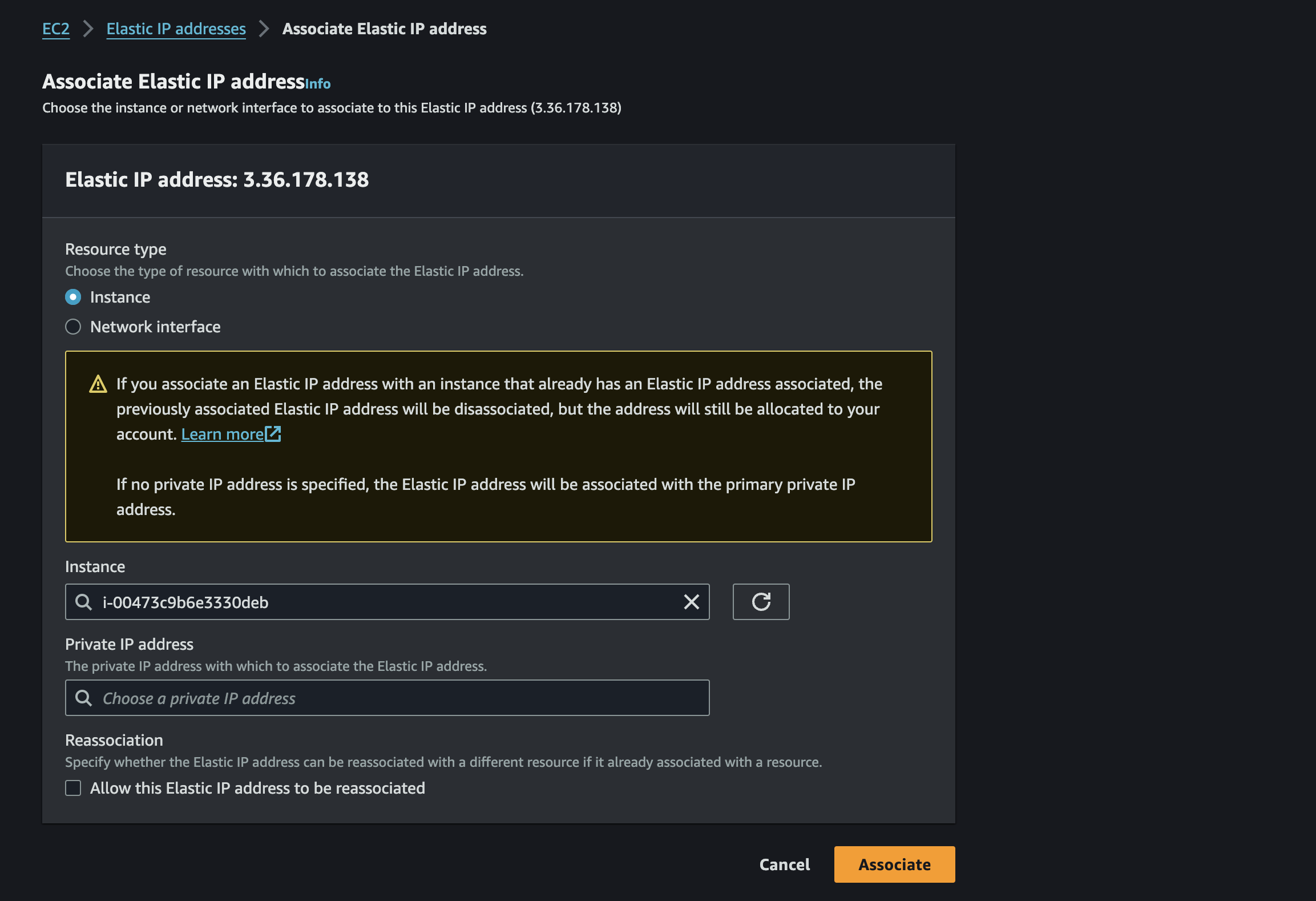Select the Instance resource type radio
Screen dimensions: 1316x901
(x=73, y=297)
